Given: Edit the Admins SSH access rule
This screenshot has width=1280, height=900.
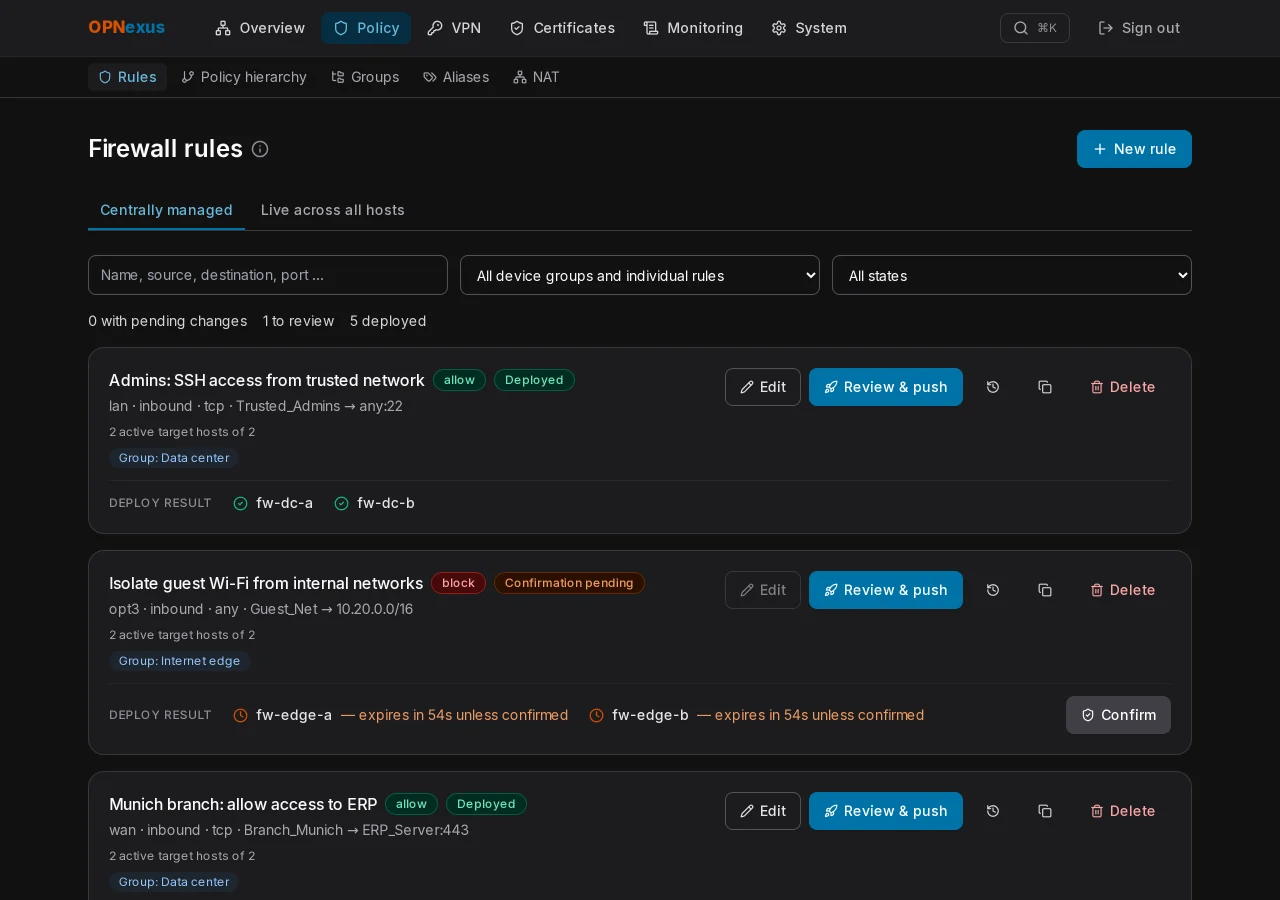Looking at the screenshot, I should click(763, 387).
